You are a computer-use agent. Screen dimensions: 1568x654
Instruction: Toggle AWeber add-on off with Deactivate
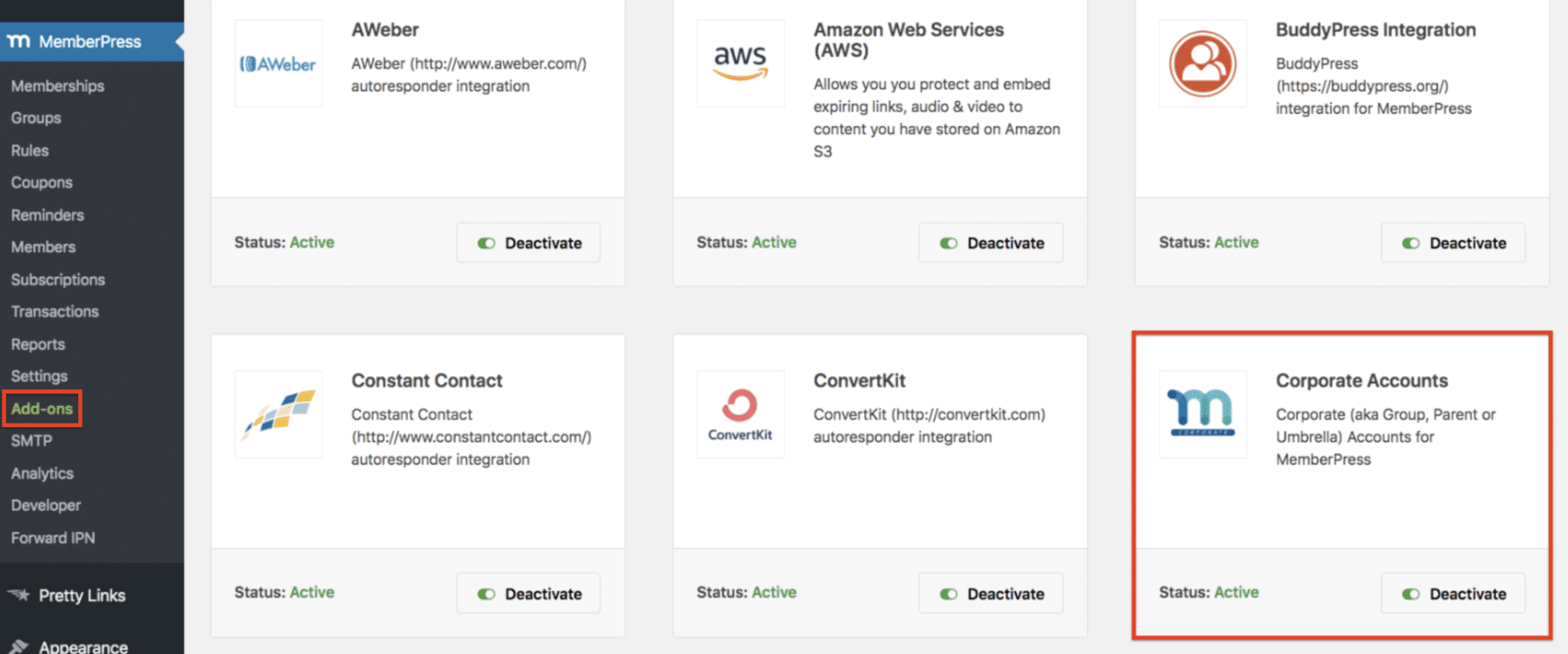(528, 243)
